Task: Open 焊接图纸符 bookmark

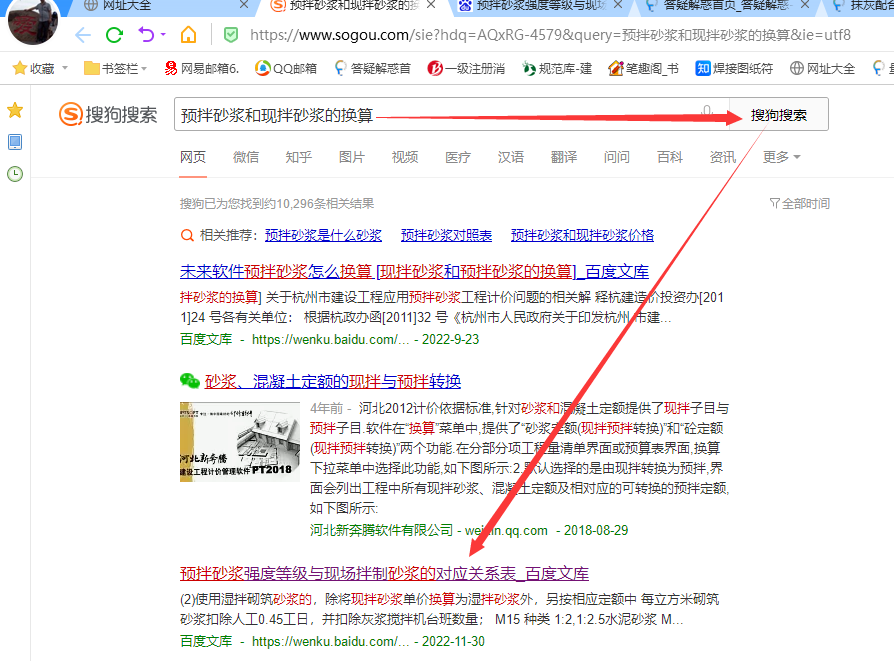Action: pos(734,69)
